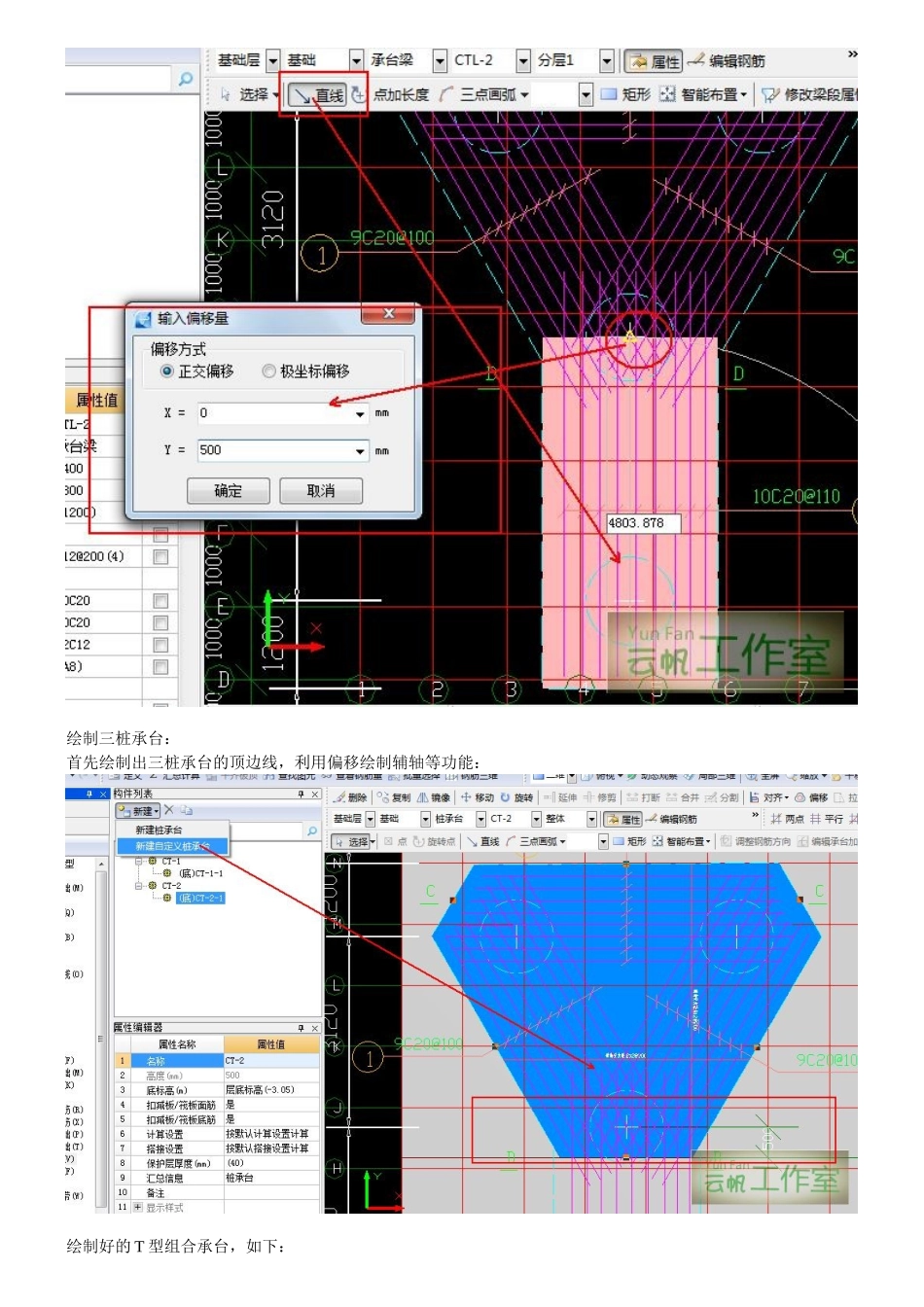Open the X offset value dropdown
This screenshot has height=1307, width=924.
tap(360, 414)
